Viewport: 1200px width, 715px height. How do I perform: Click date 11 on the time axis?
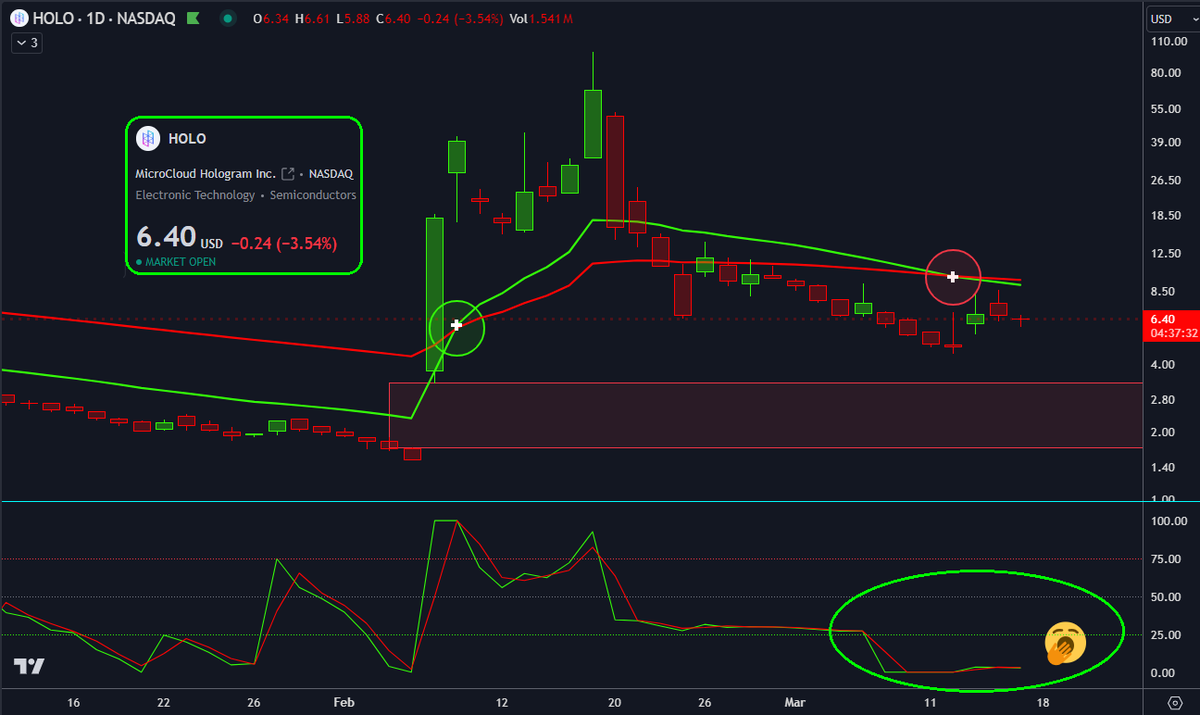[x=932, y=703]
